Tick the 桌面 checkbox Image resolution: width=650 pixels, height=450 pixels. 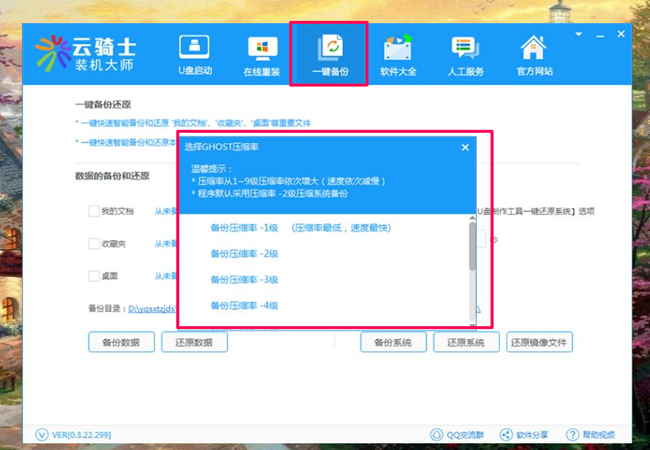point(94,276)
